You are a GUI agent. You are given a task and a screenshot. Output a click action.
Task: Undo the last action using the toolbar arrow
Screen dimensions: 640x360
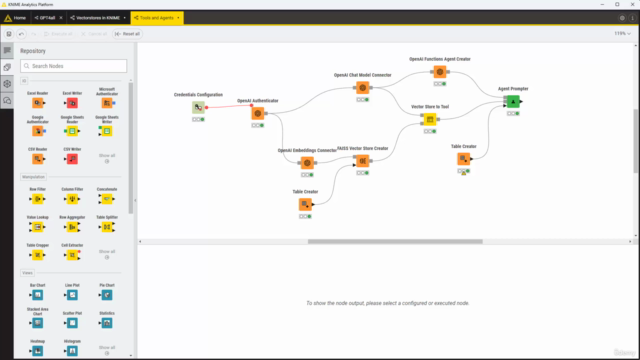[21, 34]
